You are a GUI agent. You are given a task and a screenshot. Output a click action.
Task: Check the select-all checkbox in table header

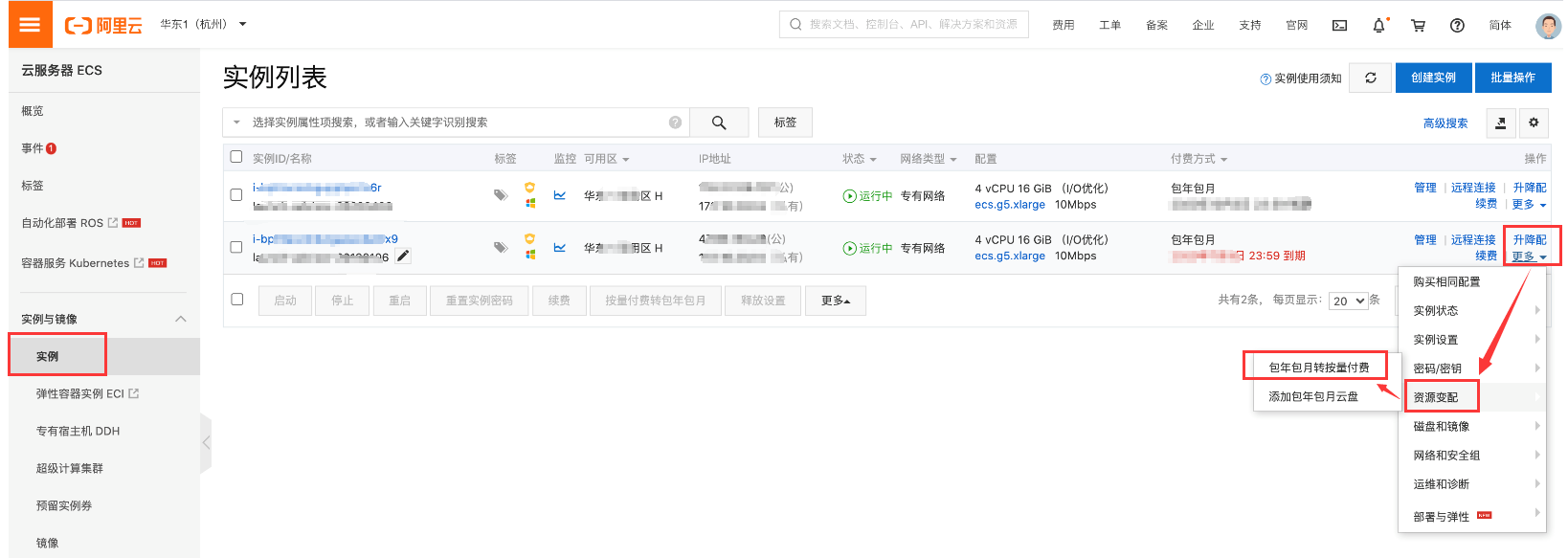point(236,157)
